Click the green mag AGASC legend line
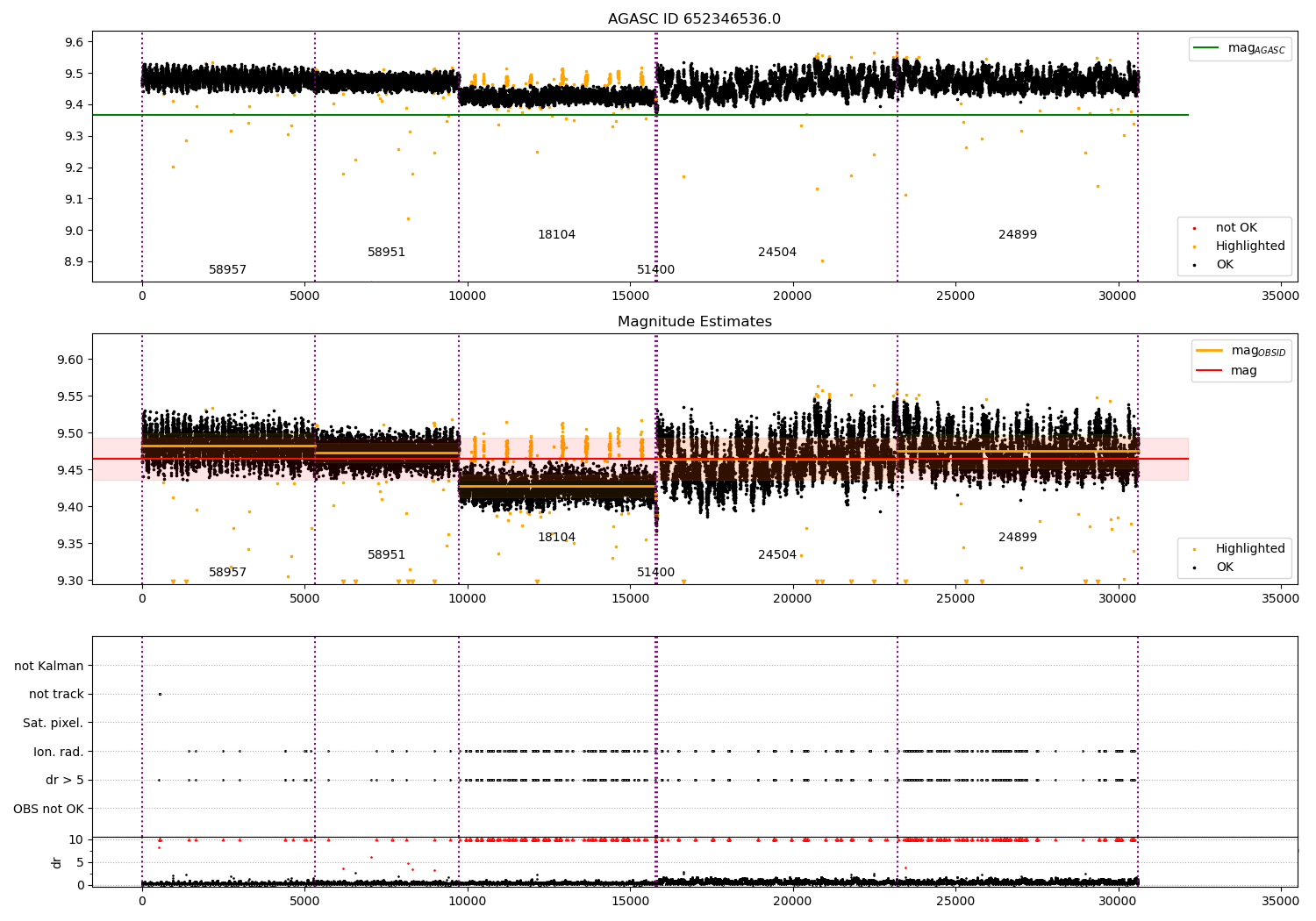 (1206, 48)
